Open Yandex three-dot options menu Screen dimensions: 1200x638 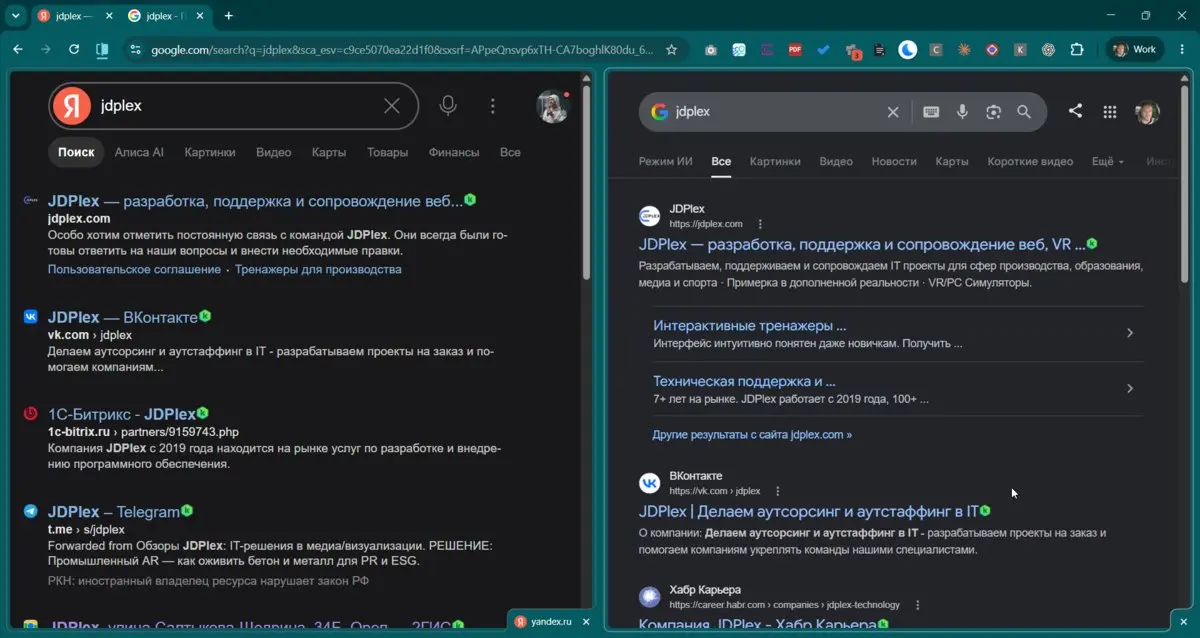pyautogui.click(x=492, y=105)
